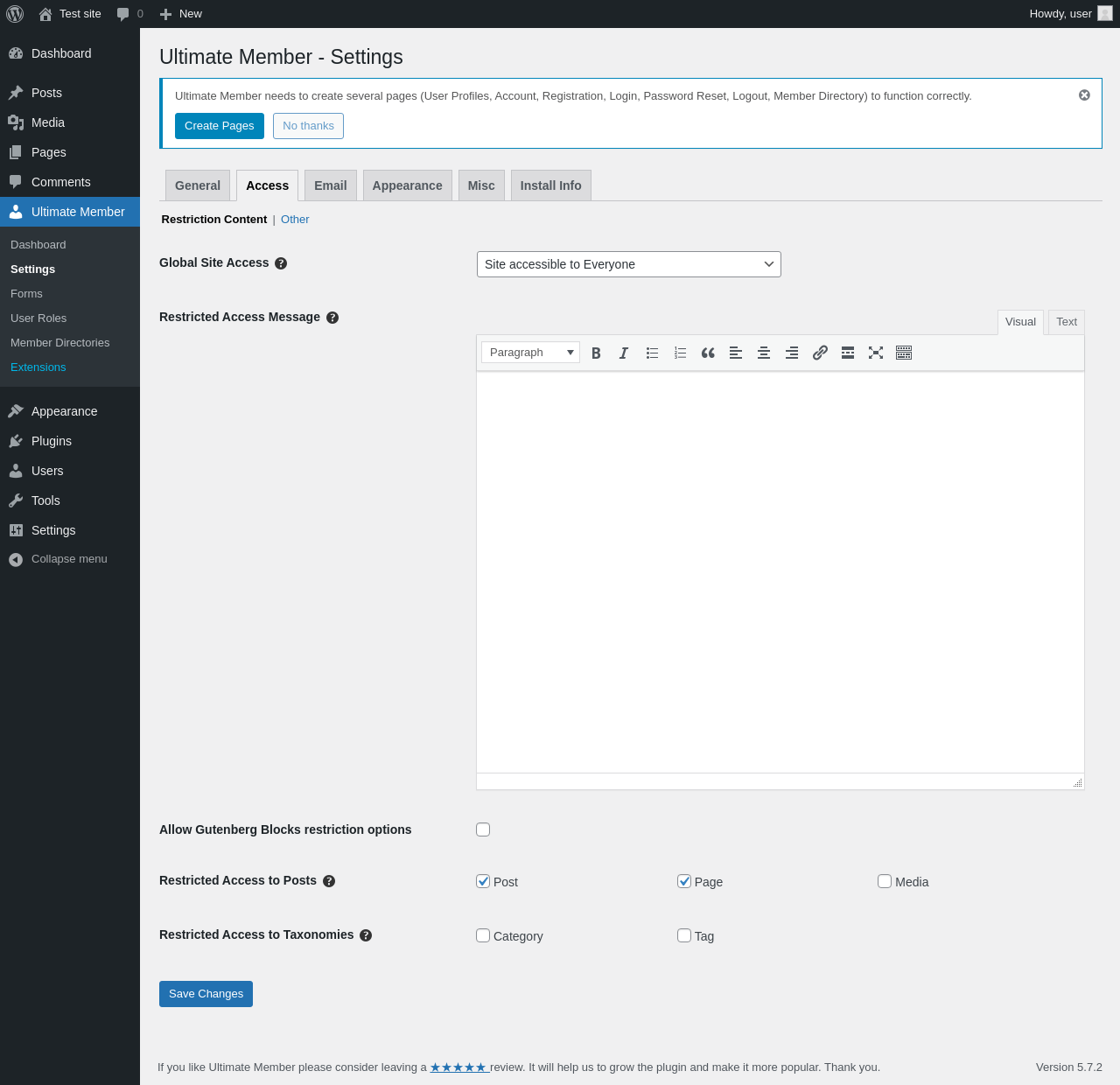Insert Read More tag
Image resolution: width=1120 pixels, height=1085 pixels.
tap(848, 353)
